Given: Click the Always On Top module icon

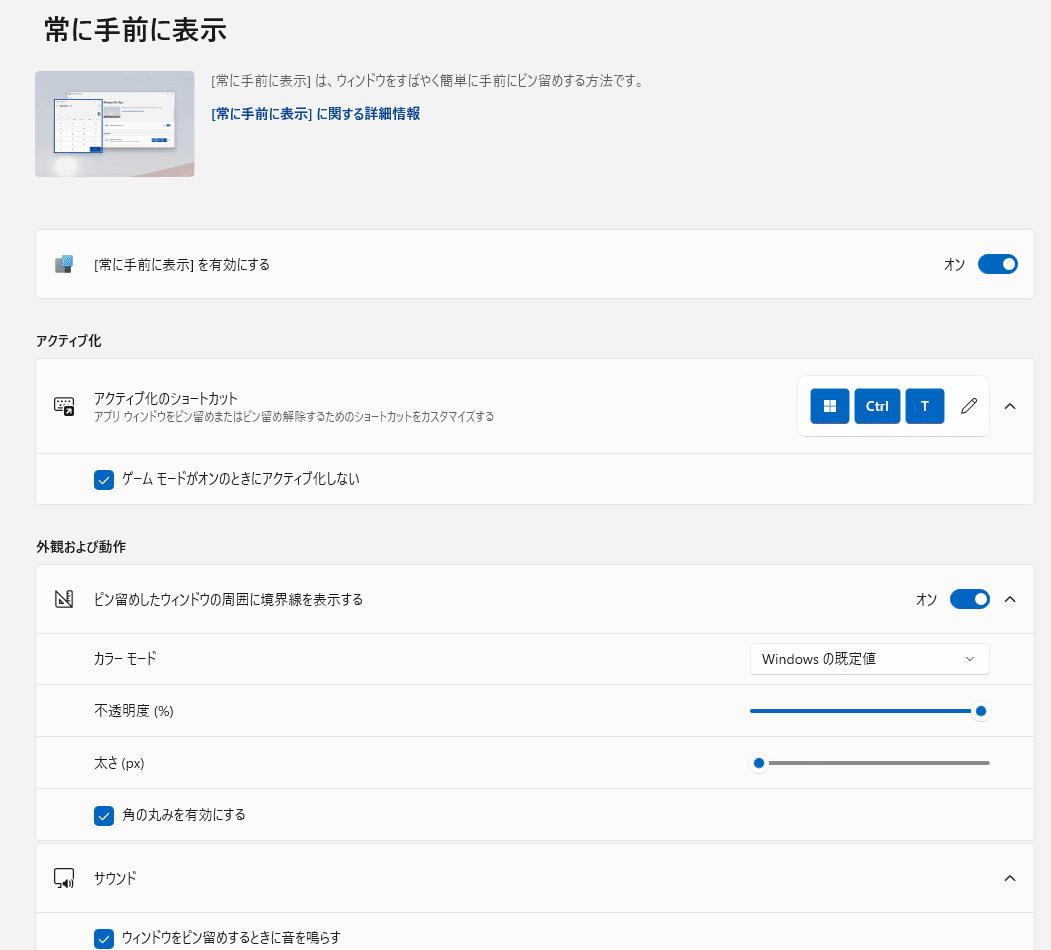Looking at the screenshot, I should pyautogui.click(x=64, y=264).
